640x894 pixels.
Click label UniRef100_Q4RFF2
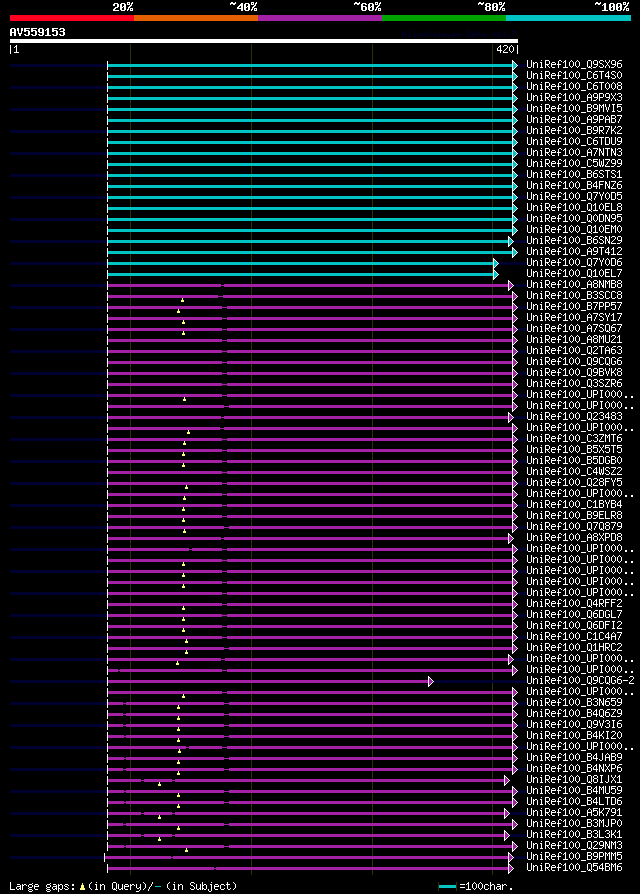(574, 604)
